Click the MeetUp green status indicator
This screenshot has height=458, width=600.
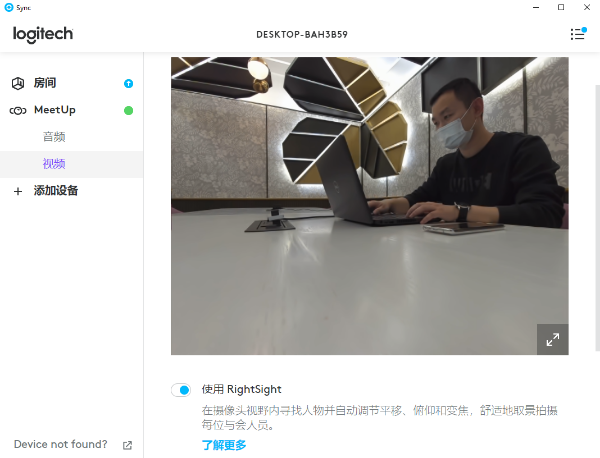(x=129, y=111)
